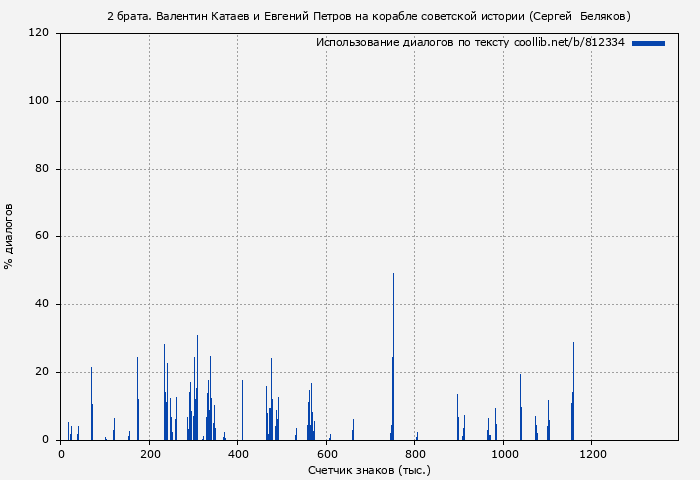
Task: Click the x-axis tick label 600
Action: [327, 454]
